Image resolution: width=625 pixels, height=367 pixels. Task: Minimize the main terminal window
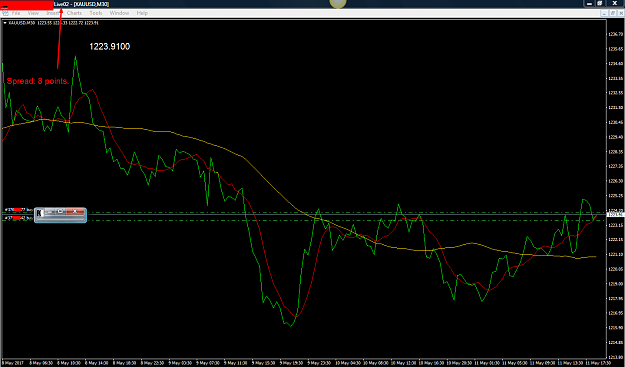click(589, 4)
